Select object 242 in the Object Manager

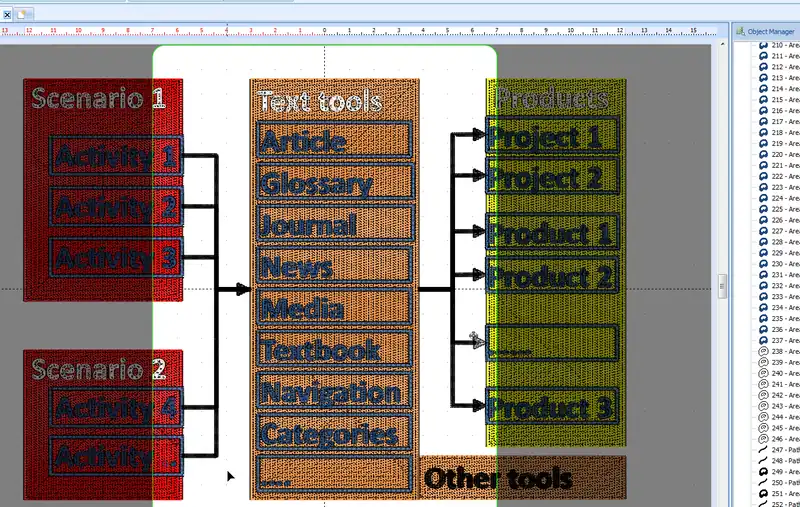coord(784,395)
